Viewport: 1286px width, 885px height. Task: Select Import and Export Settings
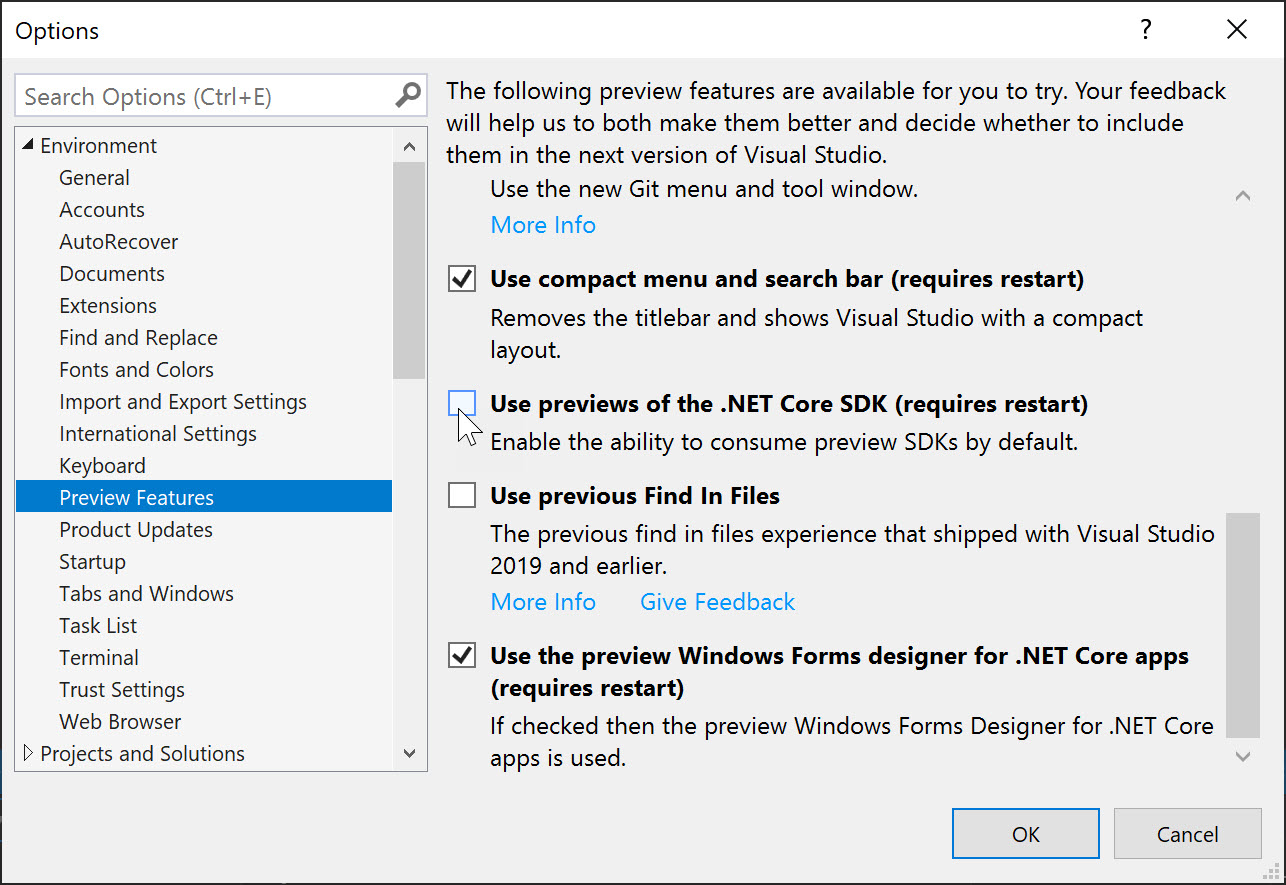(x=183, y=402)
